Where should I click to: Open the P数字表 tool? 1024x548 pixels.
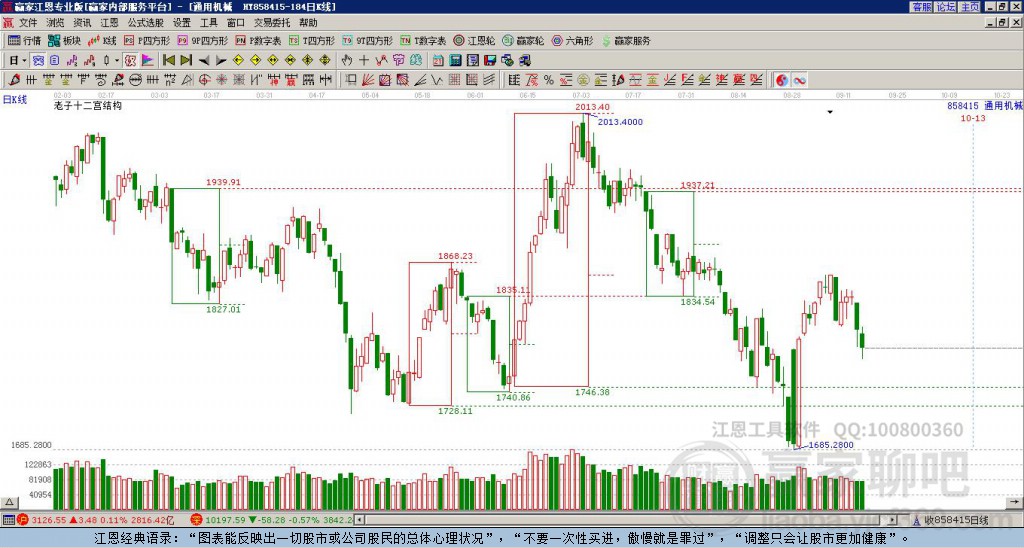tap(259, 40)
